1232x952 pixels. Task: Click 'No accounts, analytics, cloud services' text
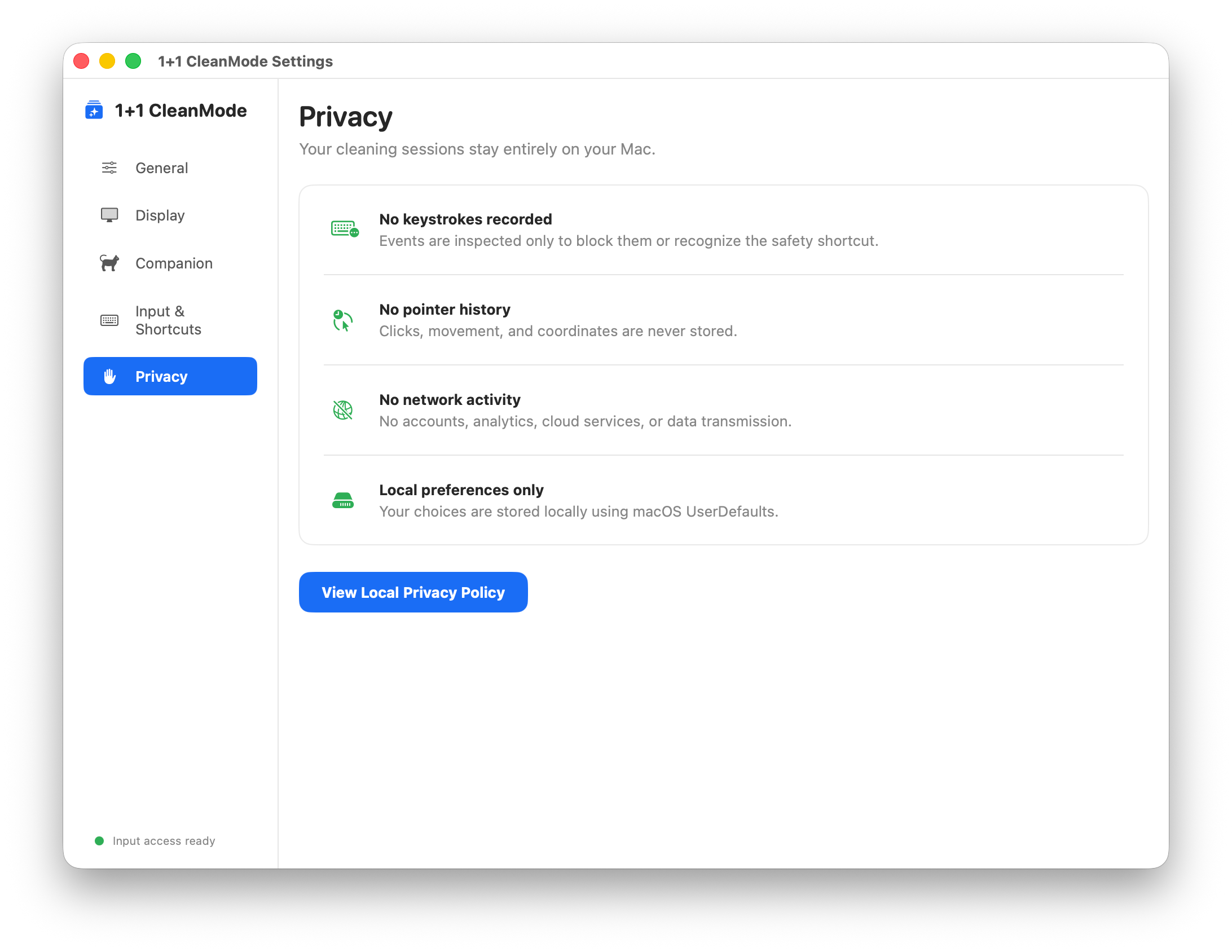(x=586, y=421)
